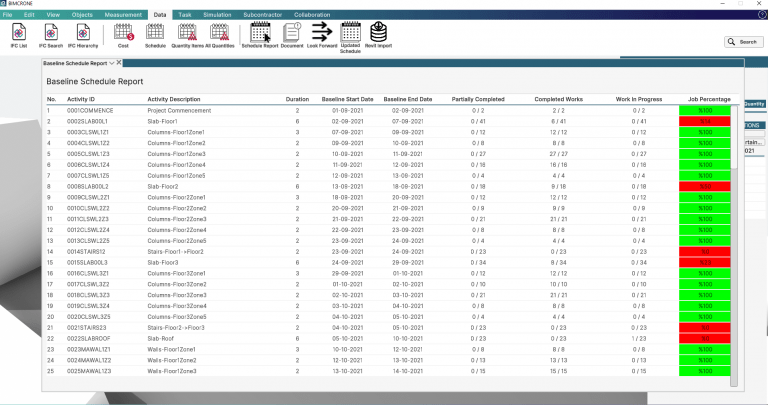Click the red job percentage cell for Slab-Floor1
Image resolution: width=768 pixels, height=405 pixels.
tap(704, 120)
